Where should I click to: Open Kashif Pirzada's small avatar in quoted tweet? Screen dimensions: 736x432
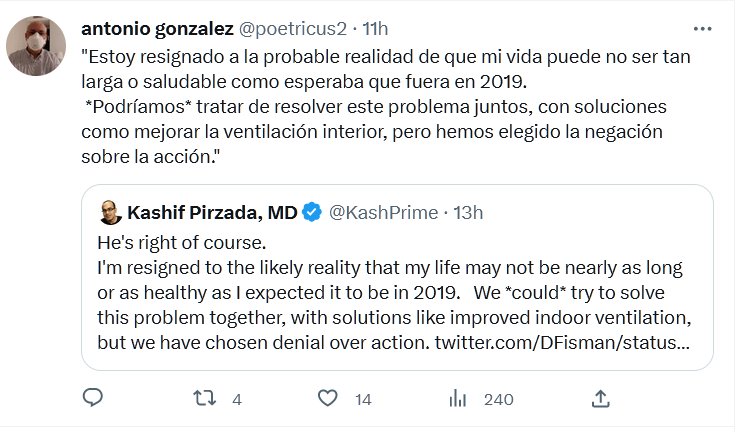[110, 212]
